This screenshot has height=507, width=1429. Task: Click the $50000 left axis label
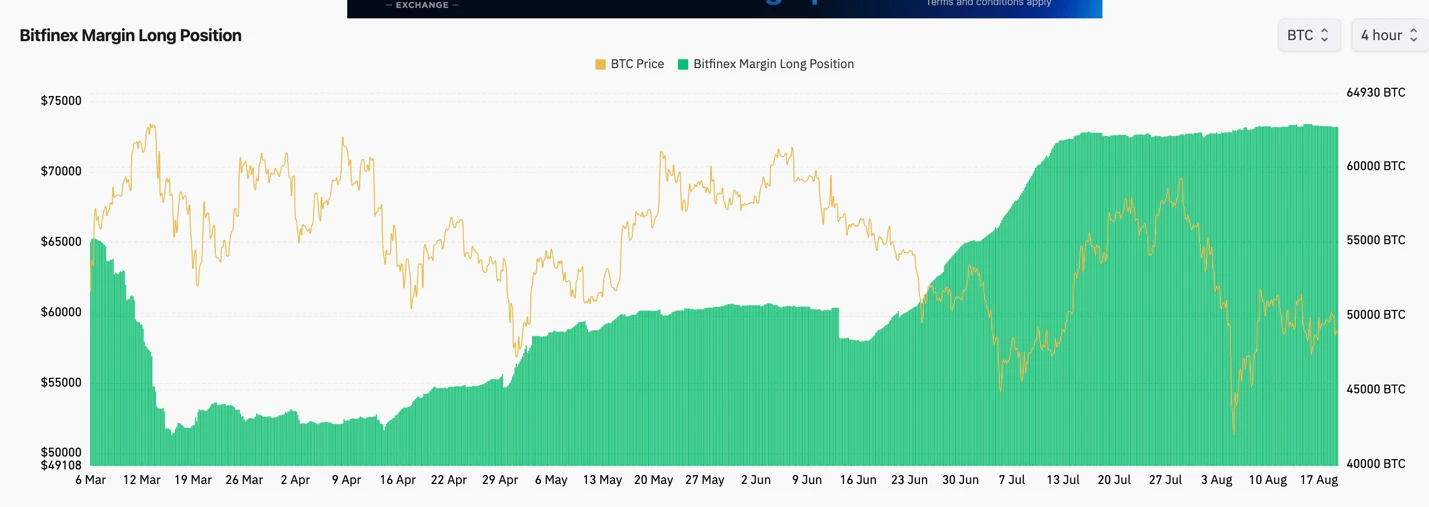coord(61,453)
